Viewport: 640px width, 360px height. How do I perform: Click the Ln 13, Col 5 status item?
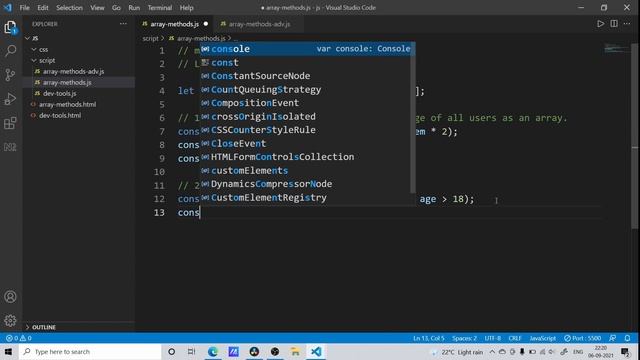coord(428,338)
